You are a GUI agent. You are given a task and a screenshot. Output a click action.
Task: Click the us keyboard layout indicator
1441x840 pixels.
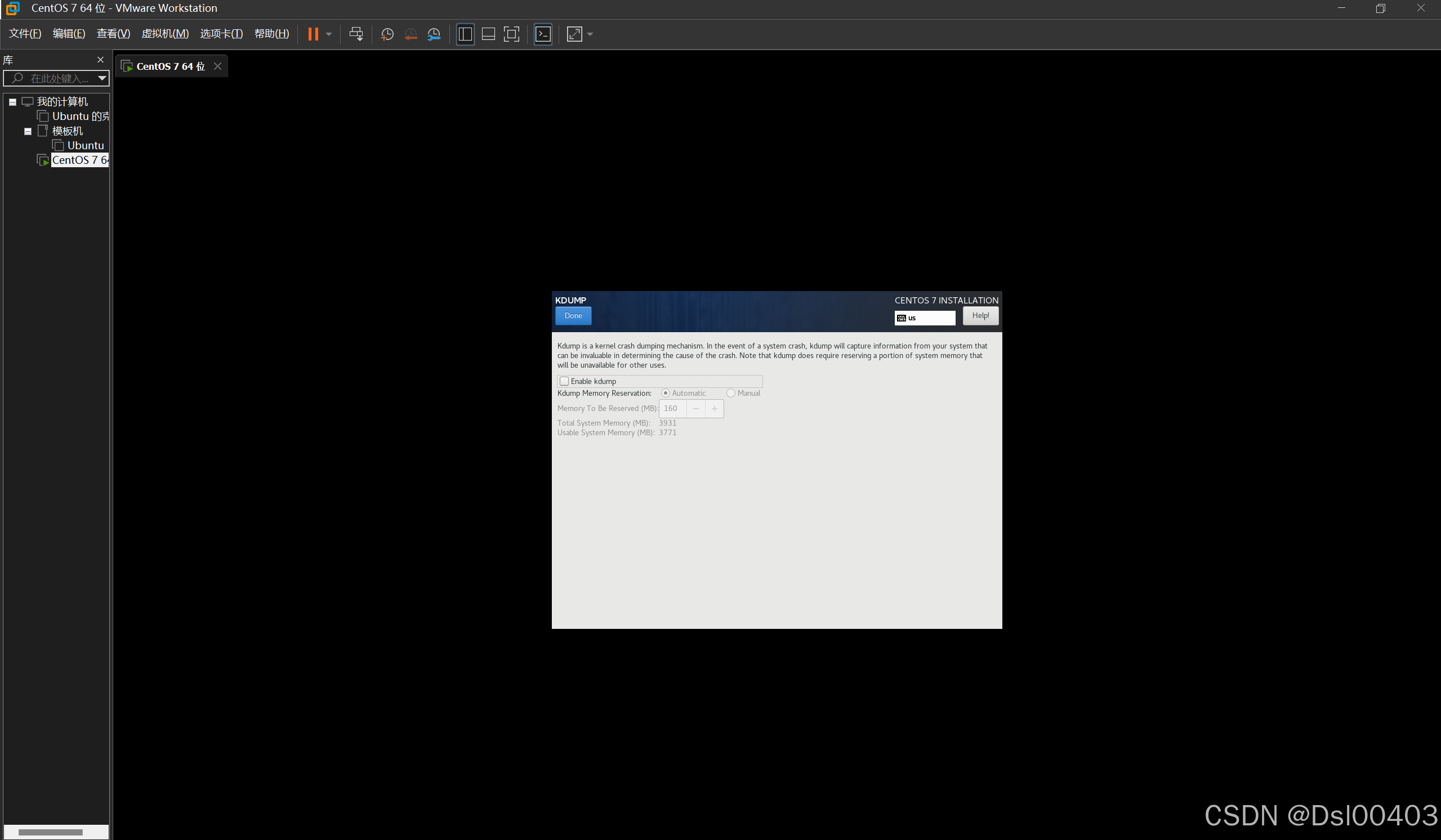[925, 318]
